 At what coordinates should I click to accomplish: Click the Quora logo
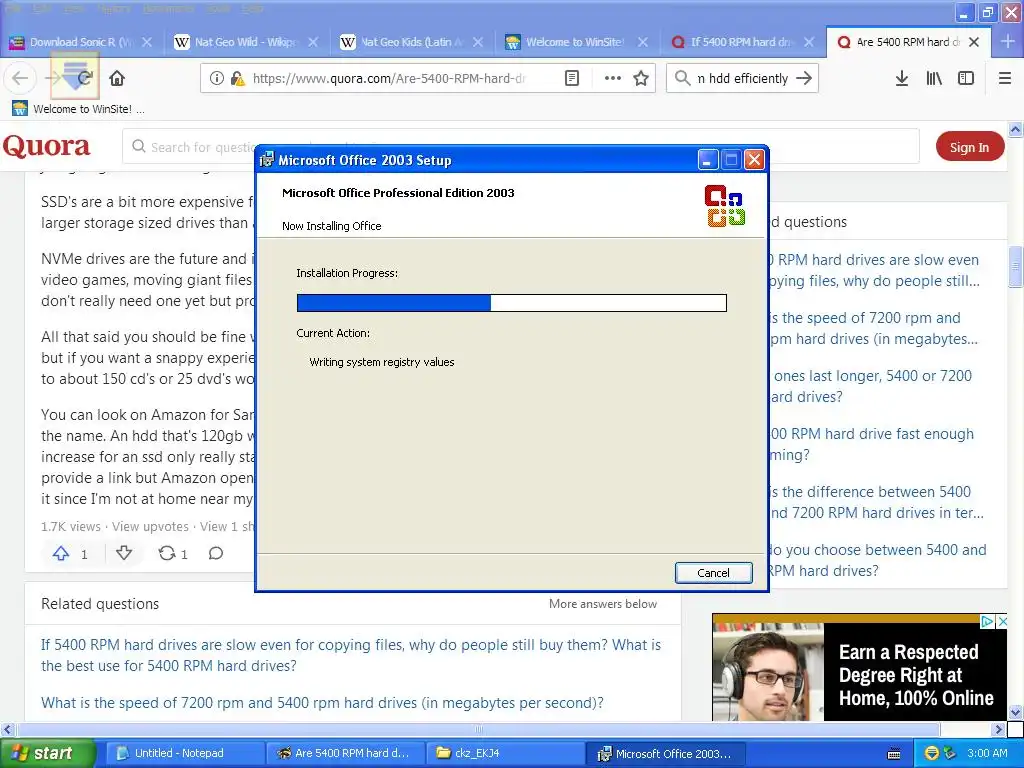pyautogui.click(x=46, y=146)
